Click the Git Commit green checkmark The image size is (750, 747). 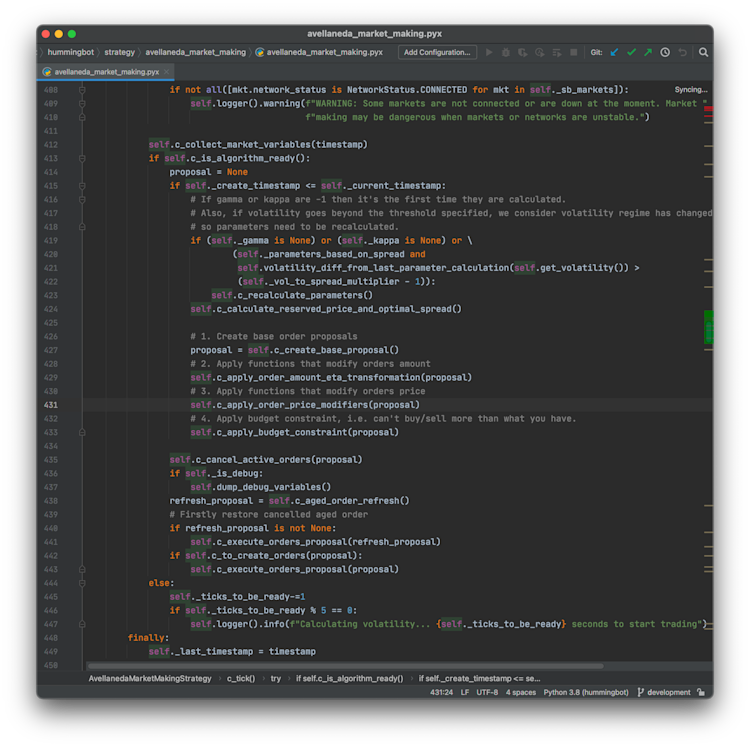coord(631,53)
